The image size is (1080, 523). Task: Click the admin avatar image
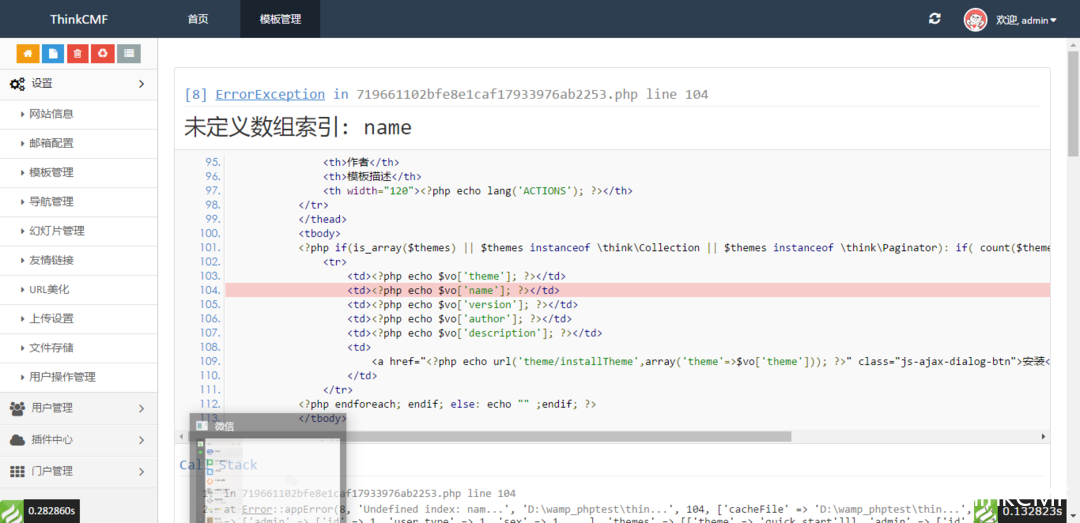(975, 19)
